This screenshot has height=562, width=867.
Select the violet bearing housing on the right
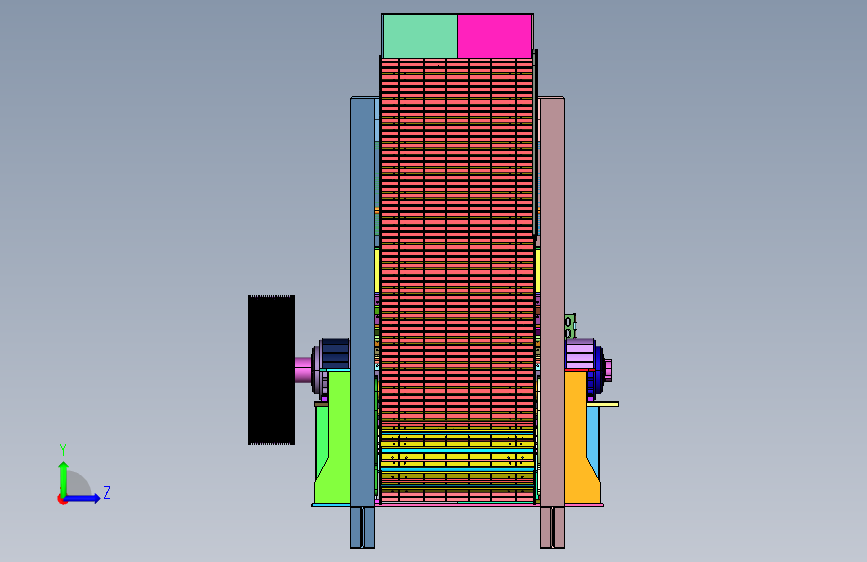coord(579,354)
